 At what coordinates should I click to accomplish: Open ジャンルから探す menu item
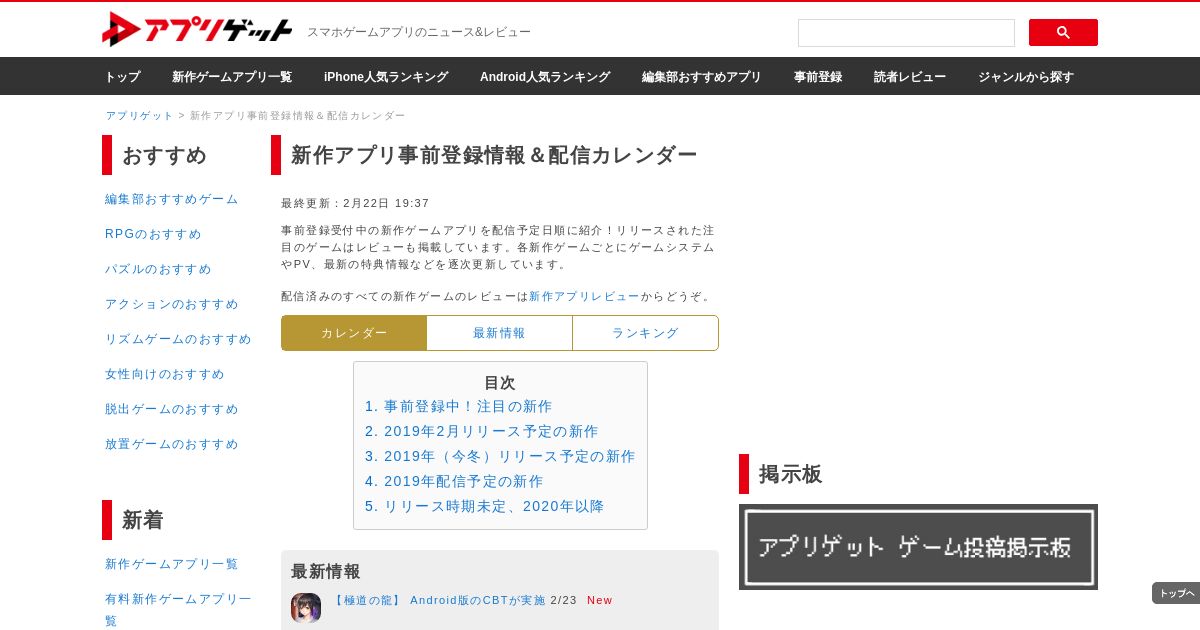(x=1026, y=77)
